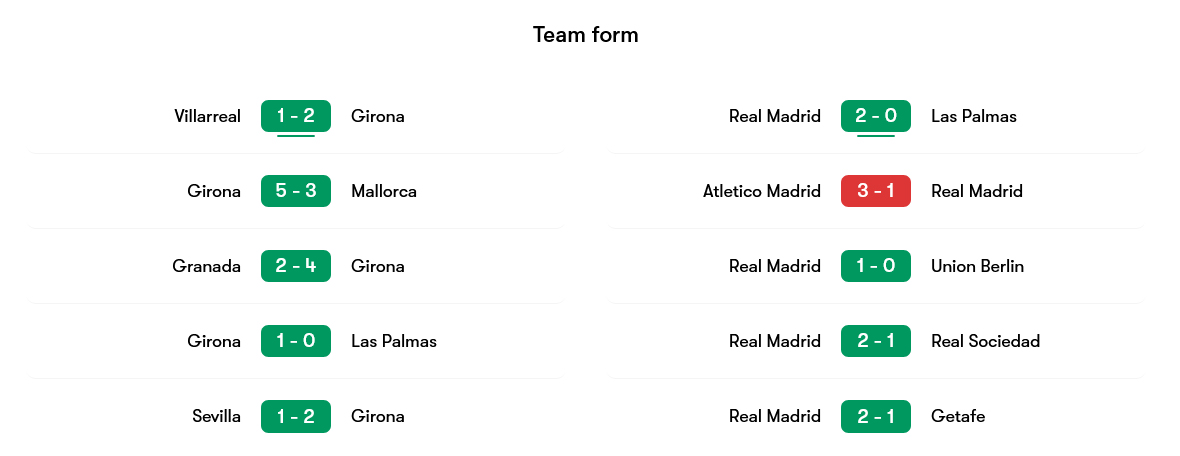Open the 2-1 score against Getafe

click(x=876, y=416)
